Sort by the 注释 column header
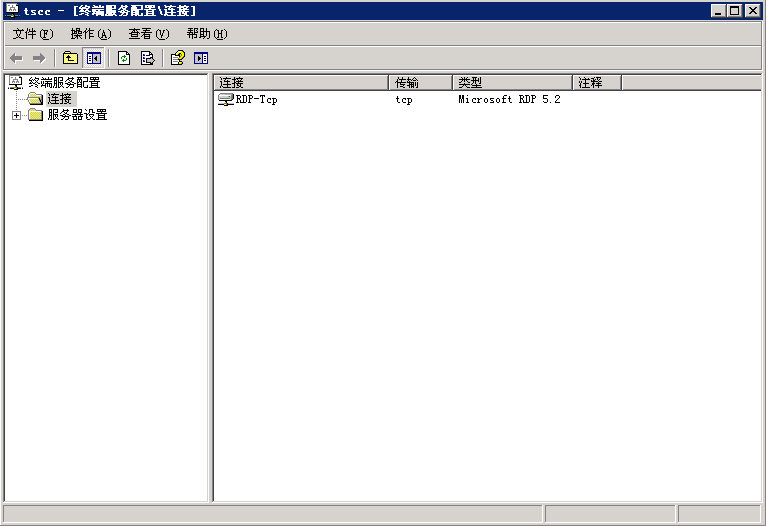The width and height of the screenshot is (766, 526). pos(597,83)
